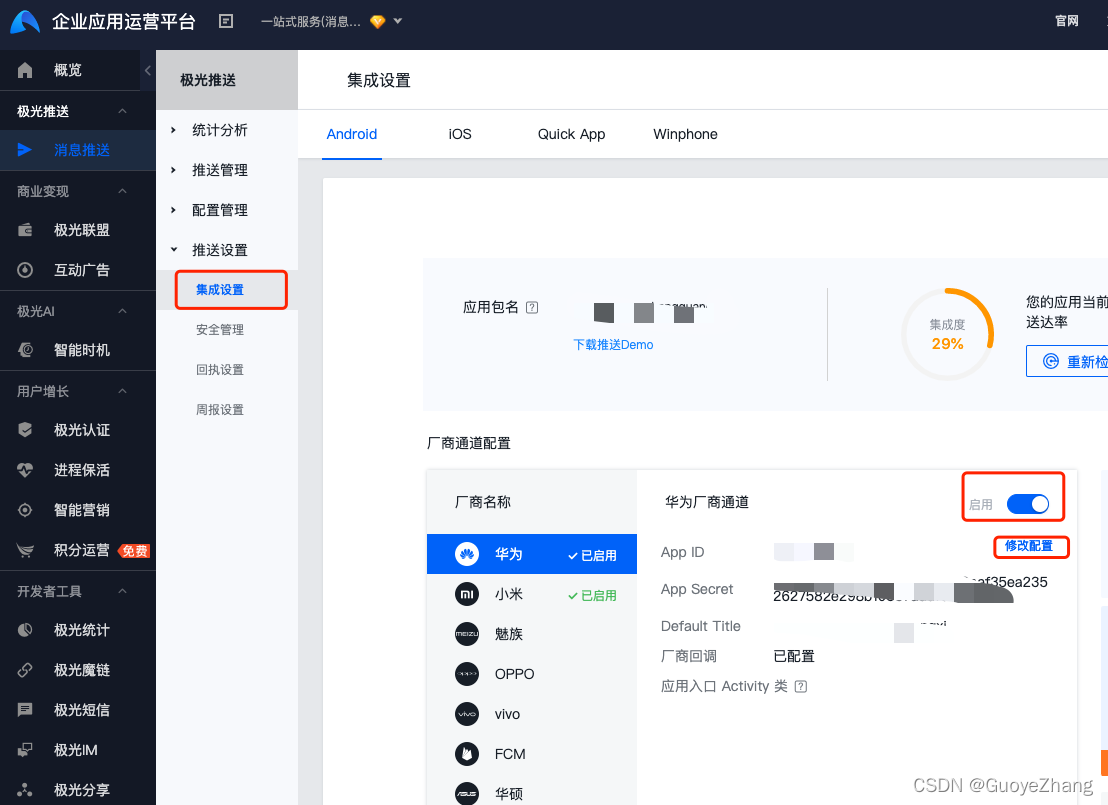Click the diamond VIP icon in header
Image resolution: width=1108 pixels, height=805 pixels.
coord(377,22)
